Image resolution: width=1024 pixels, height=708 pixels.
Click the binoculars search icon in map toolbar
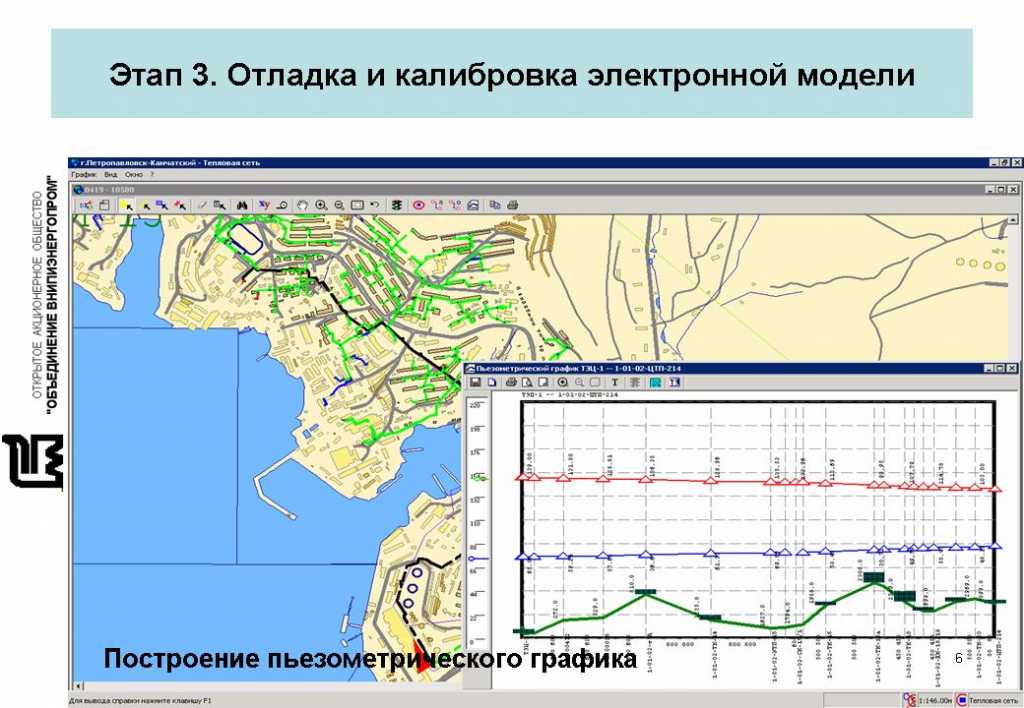pyautogui.click(x=241, y=204)
